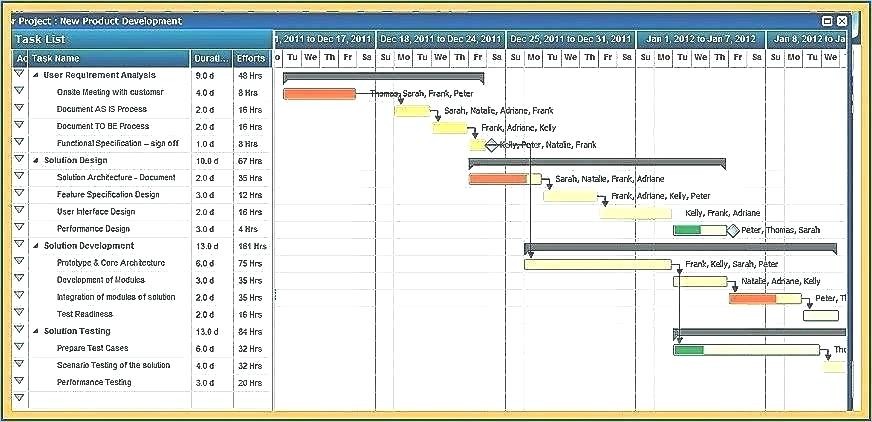Open action arrow for Test Readiness row

click(x=19, y=313)
